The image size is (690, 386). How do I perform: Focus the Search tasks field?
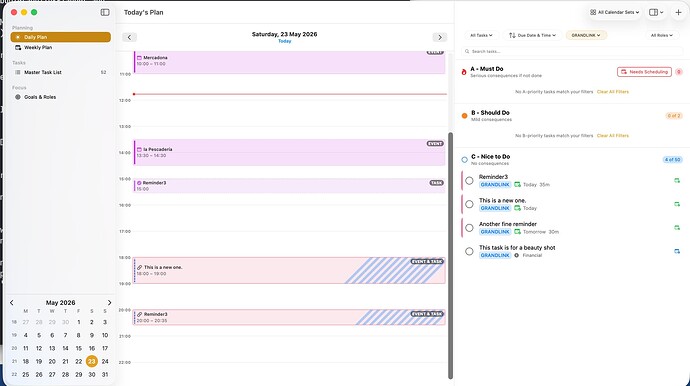(572, 51)
